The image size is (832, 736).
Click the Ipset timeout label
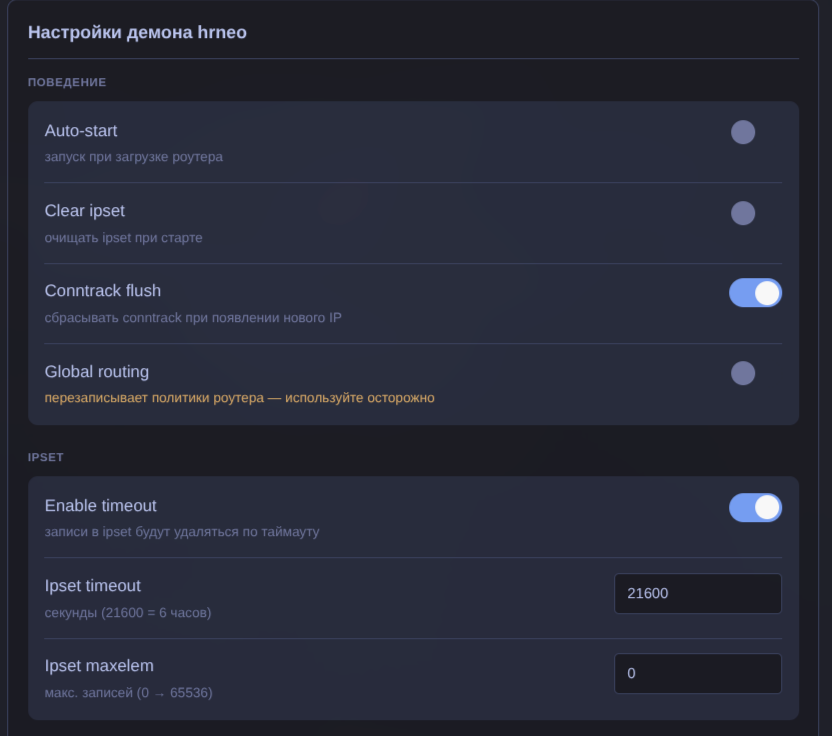93,586
